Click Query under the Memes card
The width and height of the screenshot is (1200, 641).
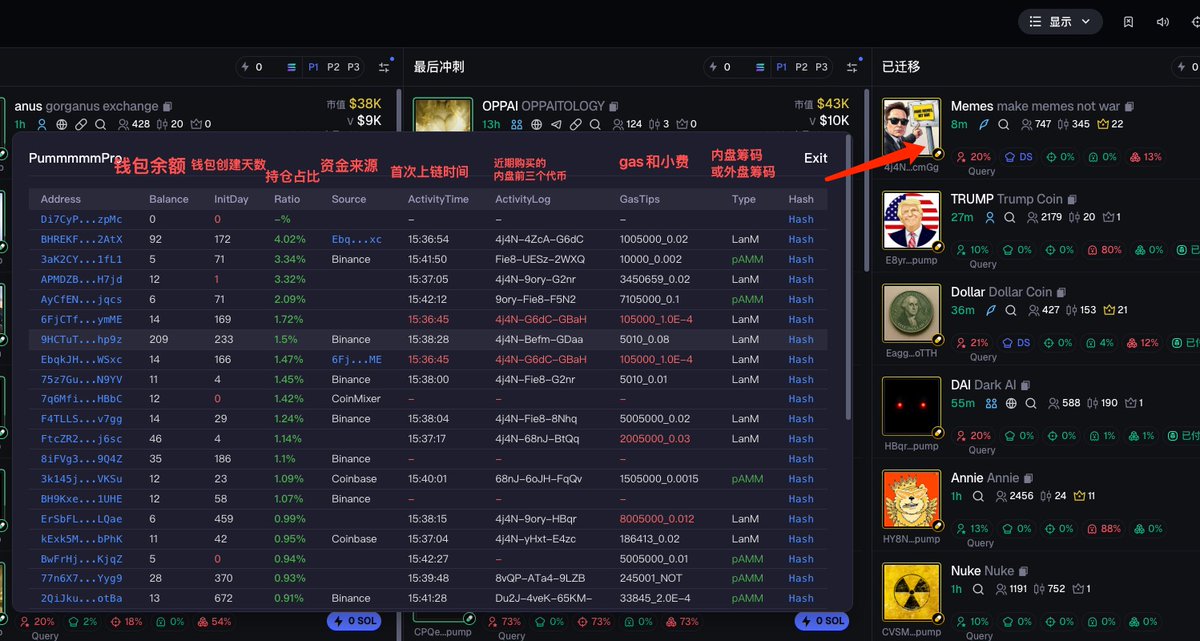982,171
